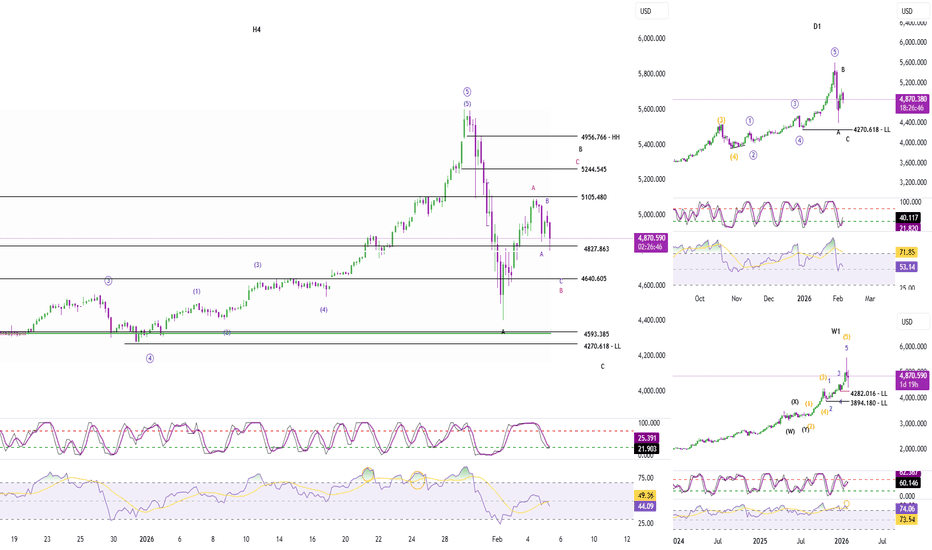Click the 28 date on H4 time axis
This screenshot has height=550, width=932.
[x=445, y=540]
